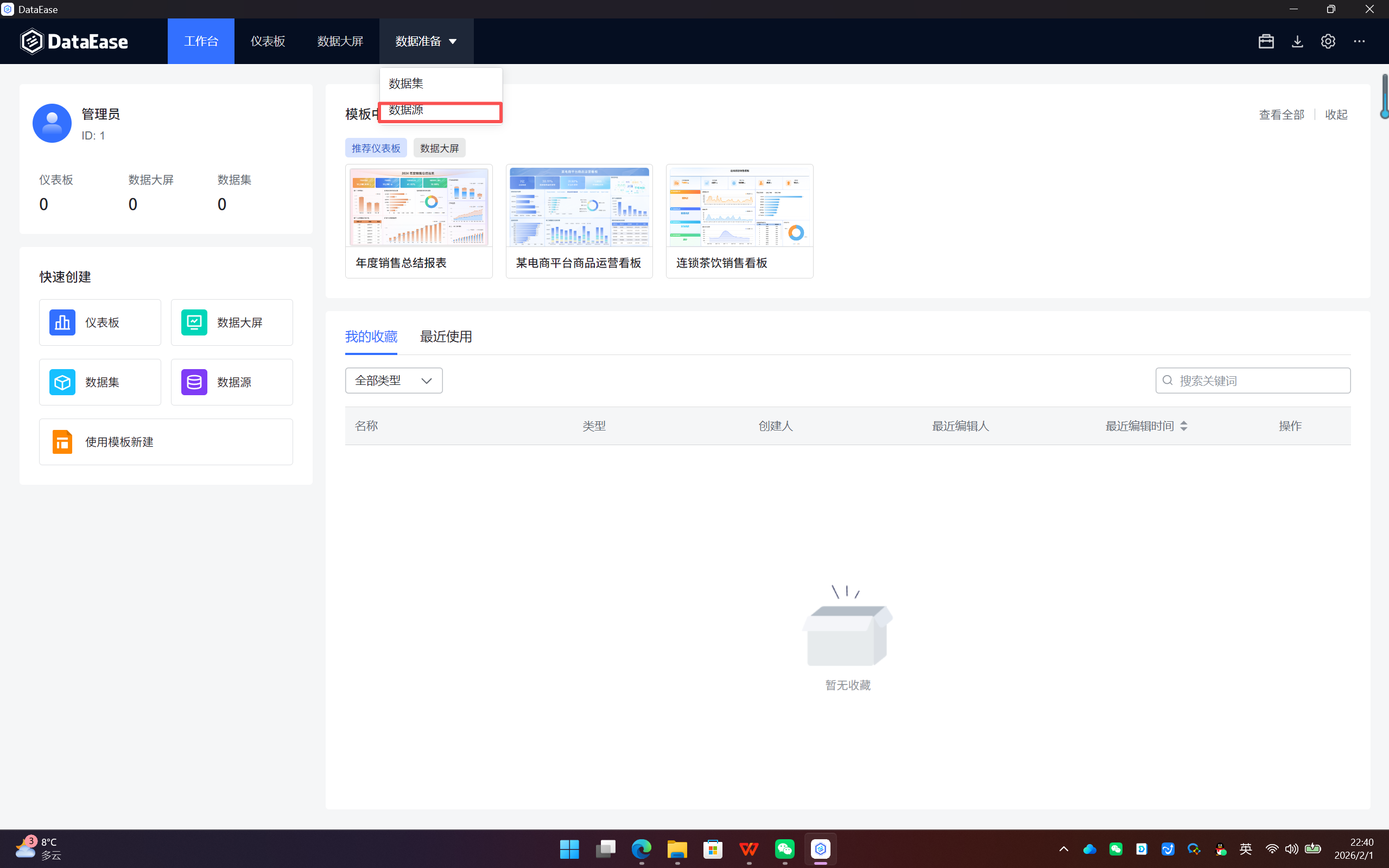Click the download icon in header

pyautogui.click(x=1297, y=41)
